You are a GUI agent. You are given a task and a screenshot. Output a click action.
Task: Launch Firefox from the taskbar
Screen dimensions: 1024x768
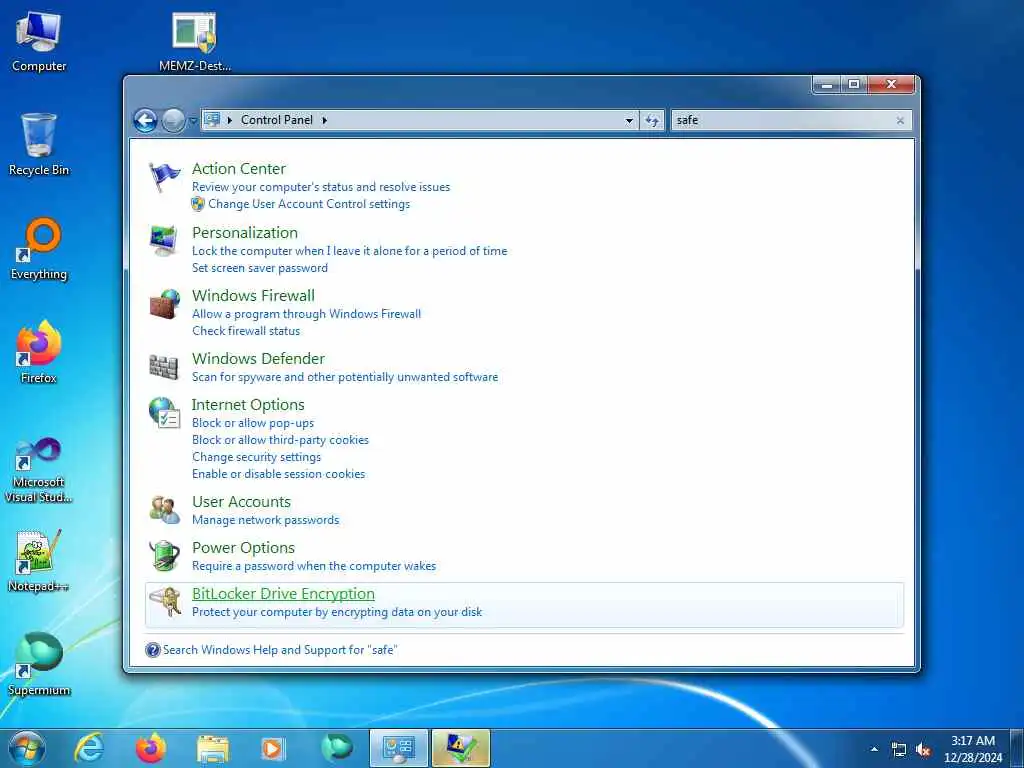point(151,748)
